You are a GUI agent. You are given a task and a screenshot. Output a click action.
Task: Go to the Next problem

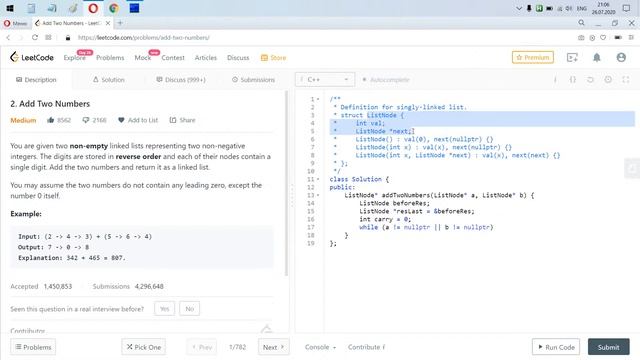coord(273,347)
